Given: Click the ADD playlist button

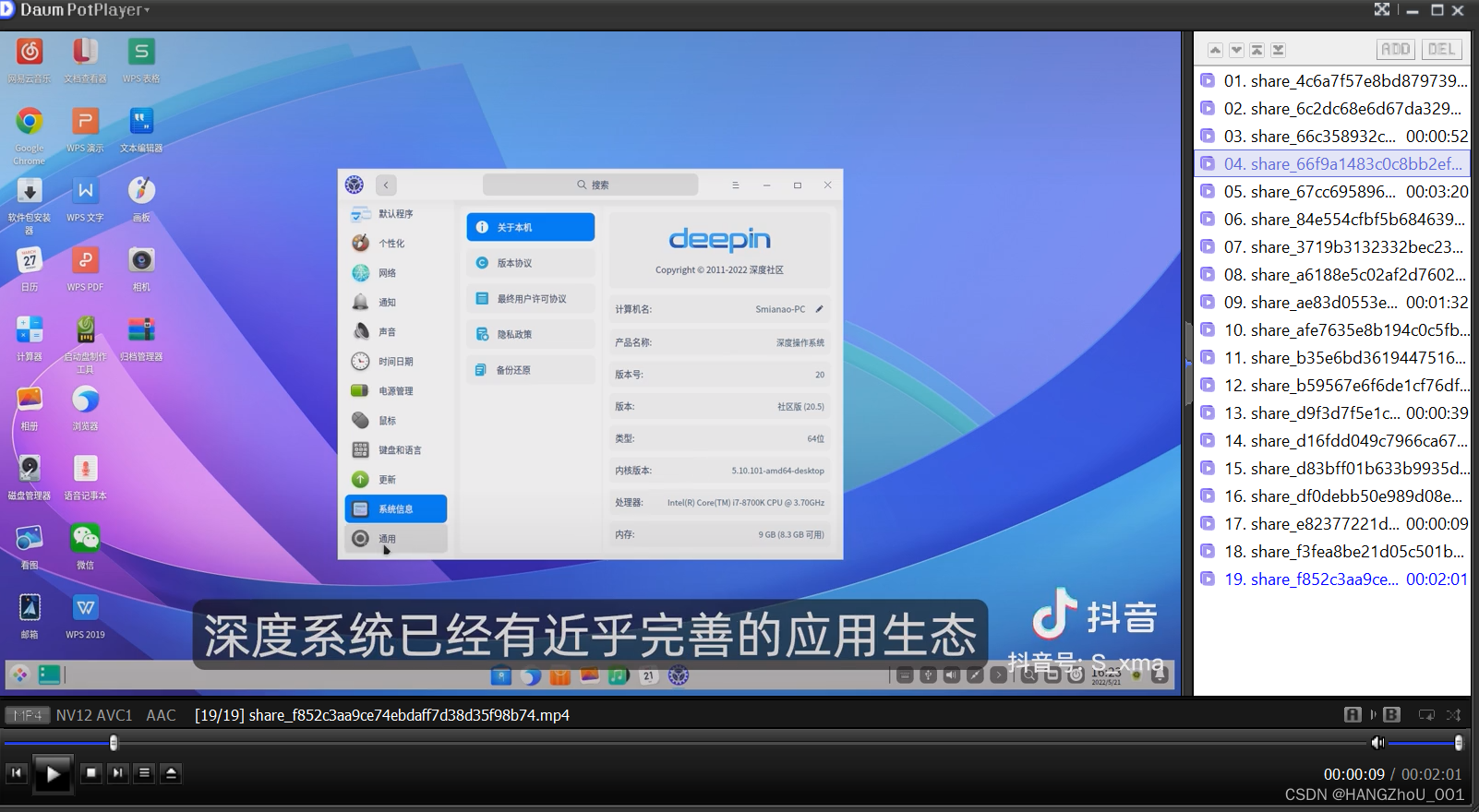Looking at the screenshot, I should pyautogui.click(x=1395, y=49).
